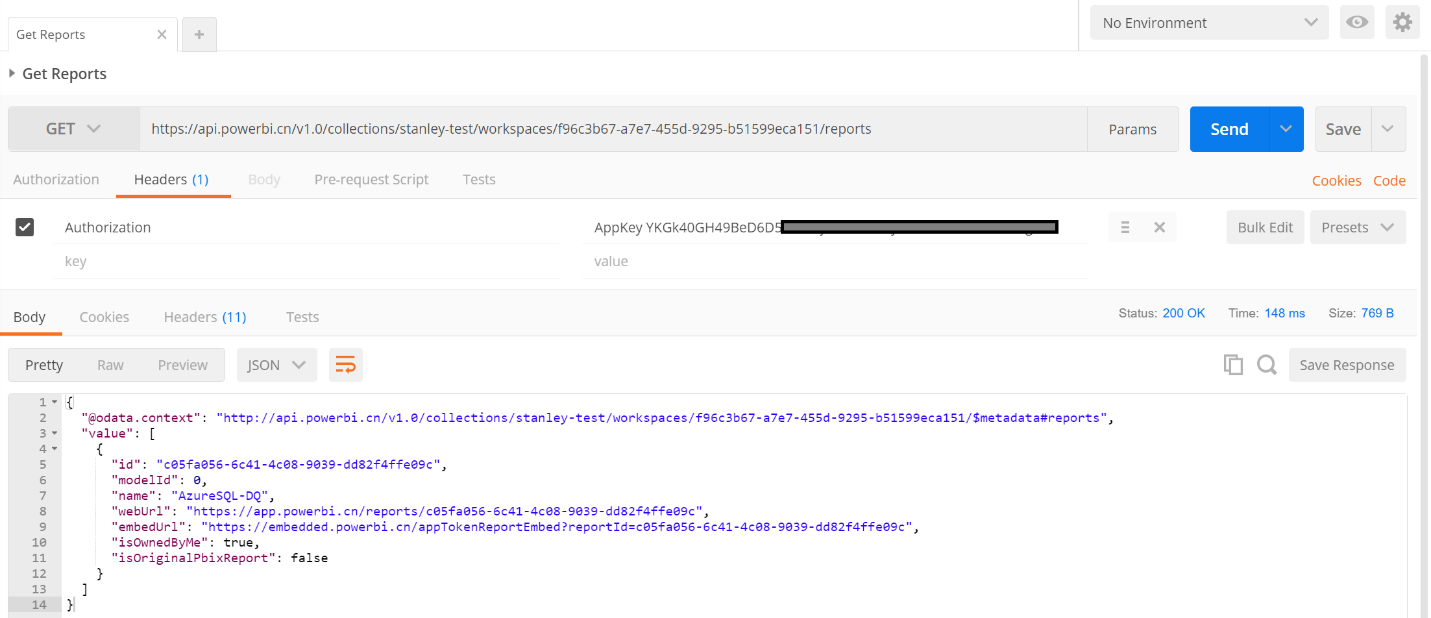Expand the JSON format dropdown

(277, 365)
